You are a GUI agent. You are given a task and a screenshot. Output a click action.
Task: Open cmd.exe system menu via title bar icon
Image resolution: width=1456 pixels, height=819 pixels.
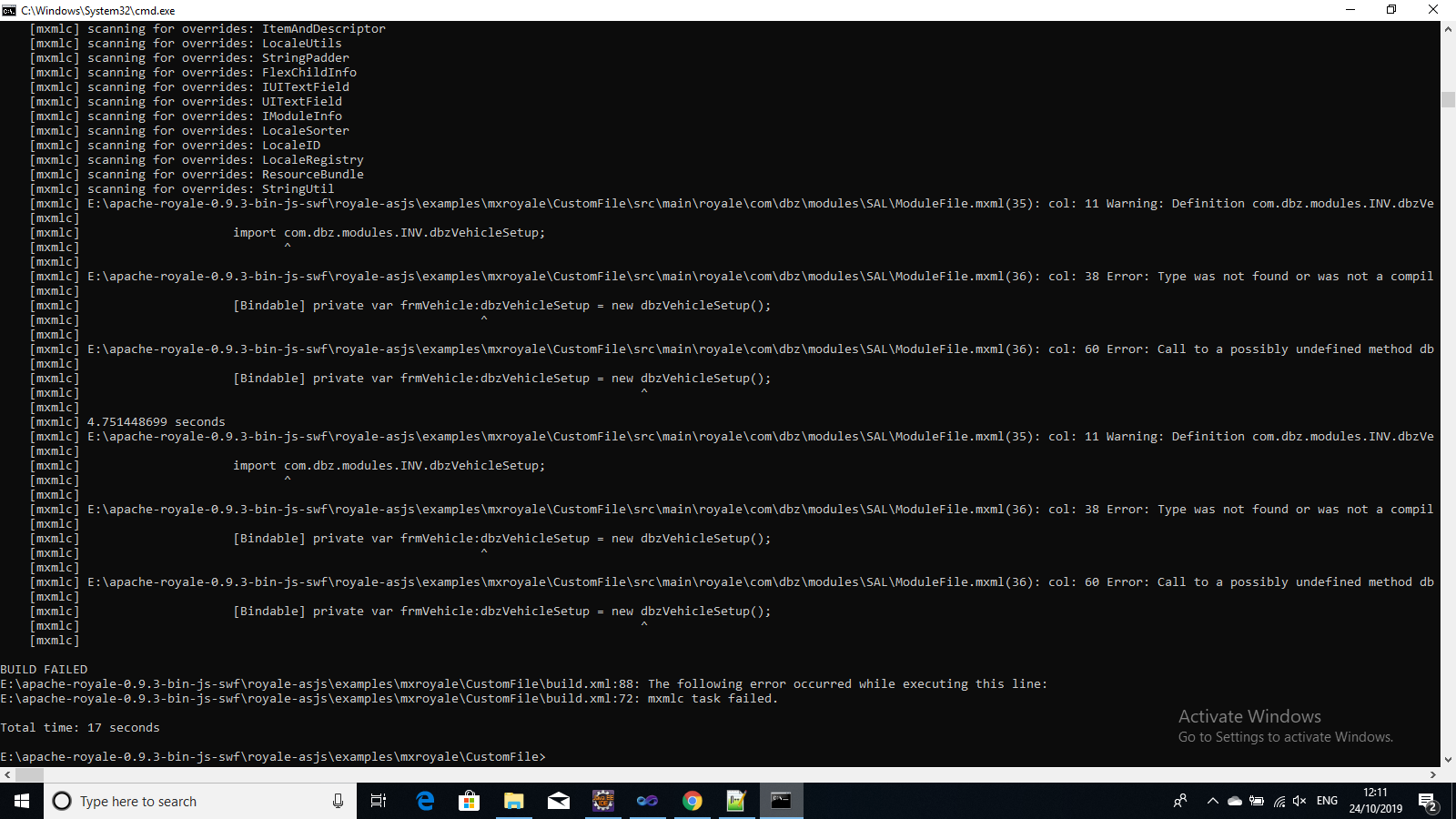click(x=10, y=10)
